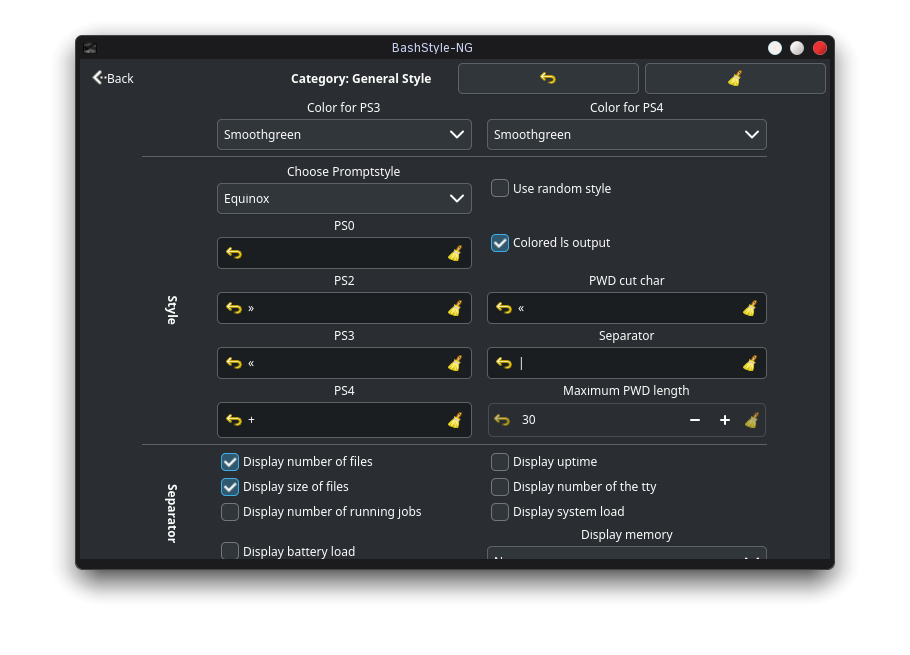Decrease Maximum PWD length with minus

[695, 420]
